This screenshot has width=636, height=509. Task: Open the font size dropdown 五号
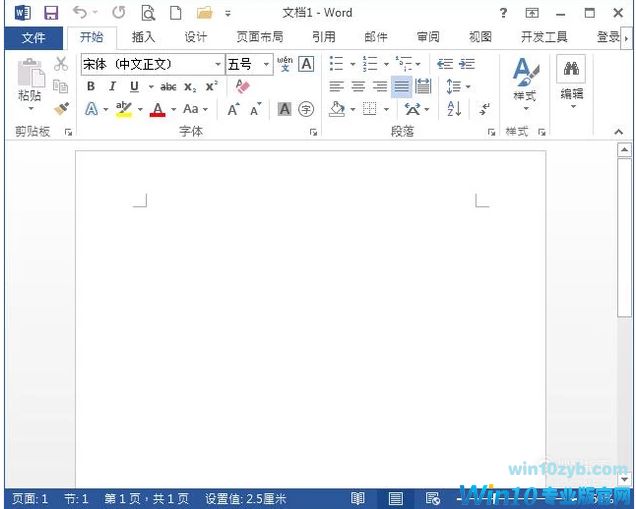[x=266, y=64]
